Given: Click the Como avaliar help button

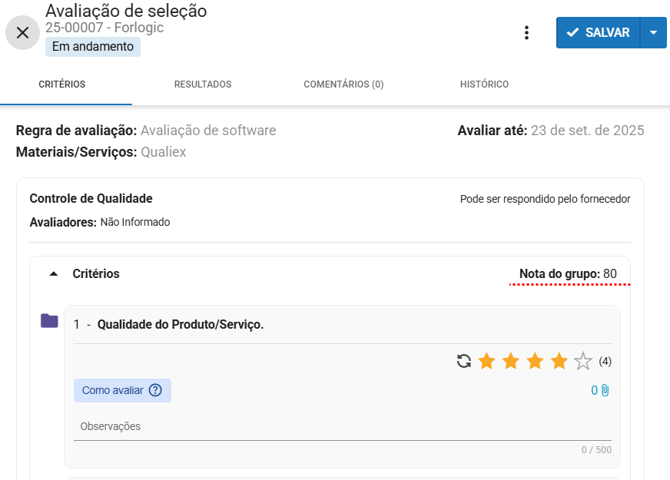Looking at the screenshot, I should tap(122, 390).
